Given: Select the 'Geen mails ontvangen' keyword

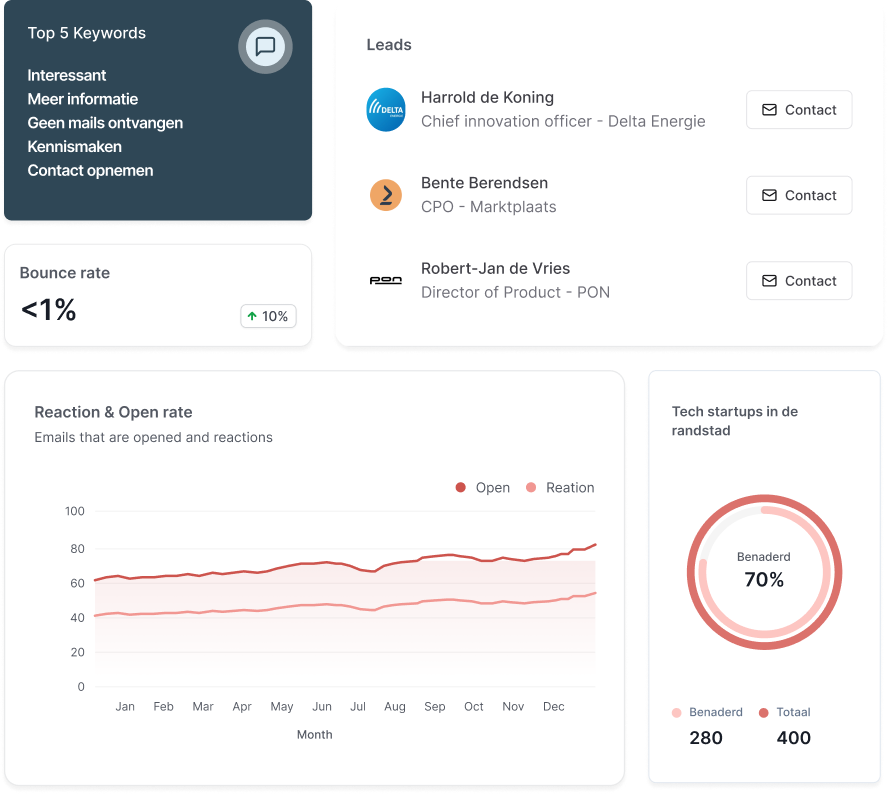Looking at the screenshot, I should [x=105, y=123].
